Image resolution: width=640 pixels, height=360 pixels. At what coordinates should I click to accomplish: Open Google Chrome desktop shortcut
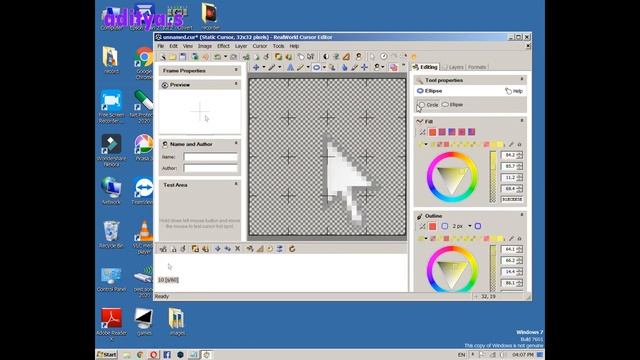pyautogui.click(x=144, y=62)
